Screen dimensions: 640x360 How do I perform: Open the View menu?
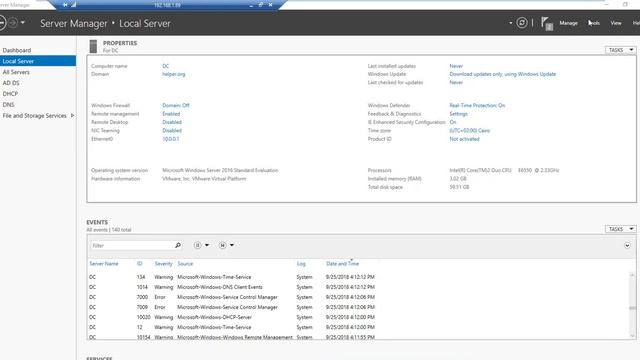pos(616,23)
